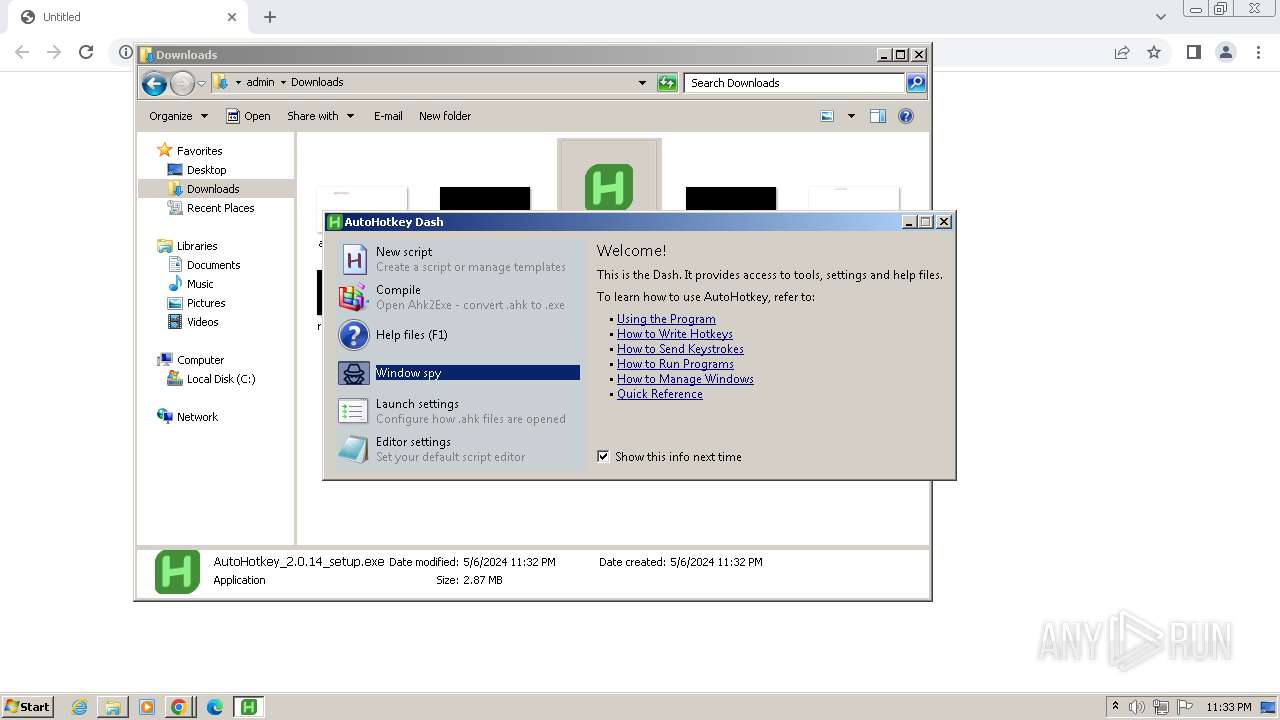Open Help files (F1) icon

click(x=354, y=335)
